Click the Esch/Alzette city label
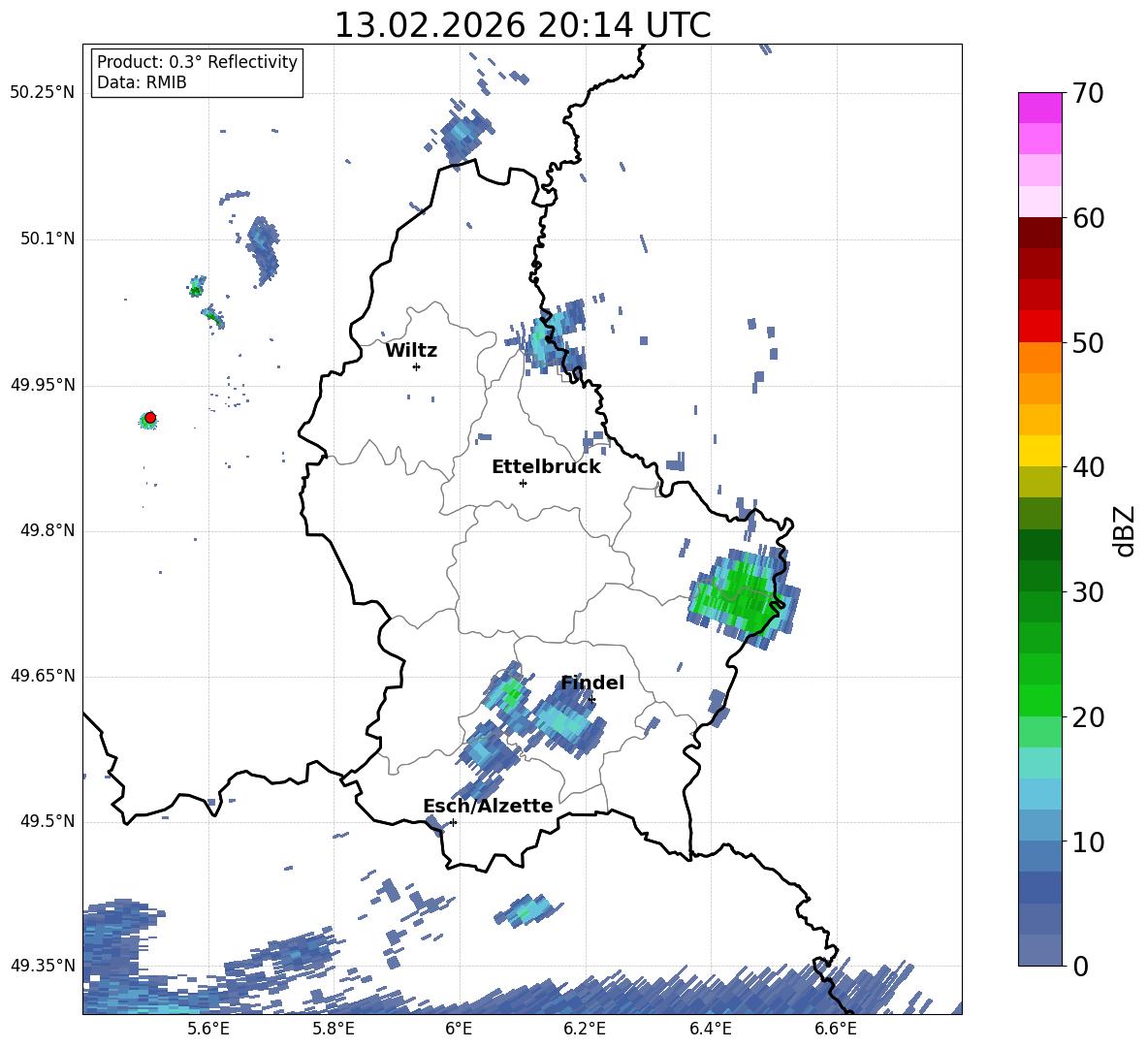Image resolution: width=1148 pixels, height=1048 pixels. [488, 806]
